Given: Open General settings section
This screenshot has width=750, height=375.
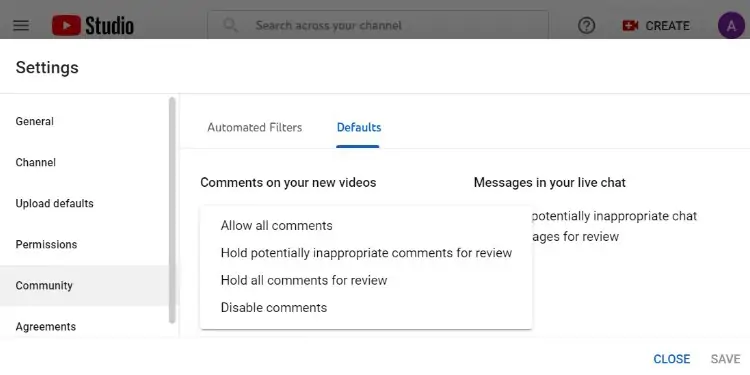Looking at the screenshot, I should click(84, 121).
